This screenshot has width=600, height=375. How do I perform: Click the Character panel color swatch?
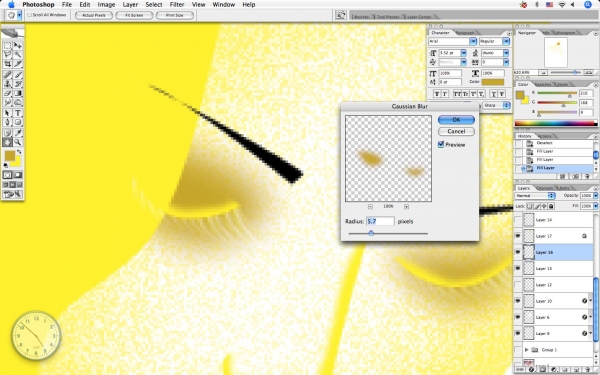(x=493, y=82)
